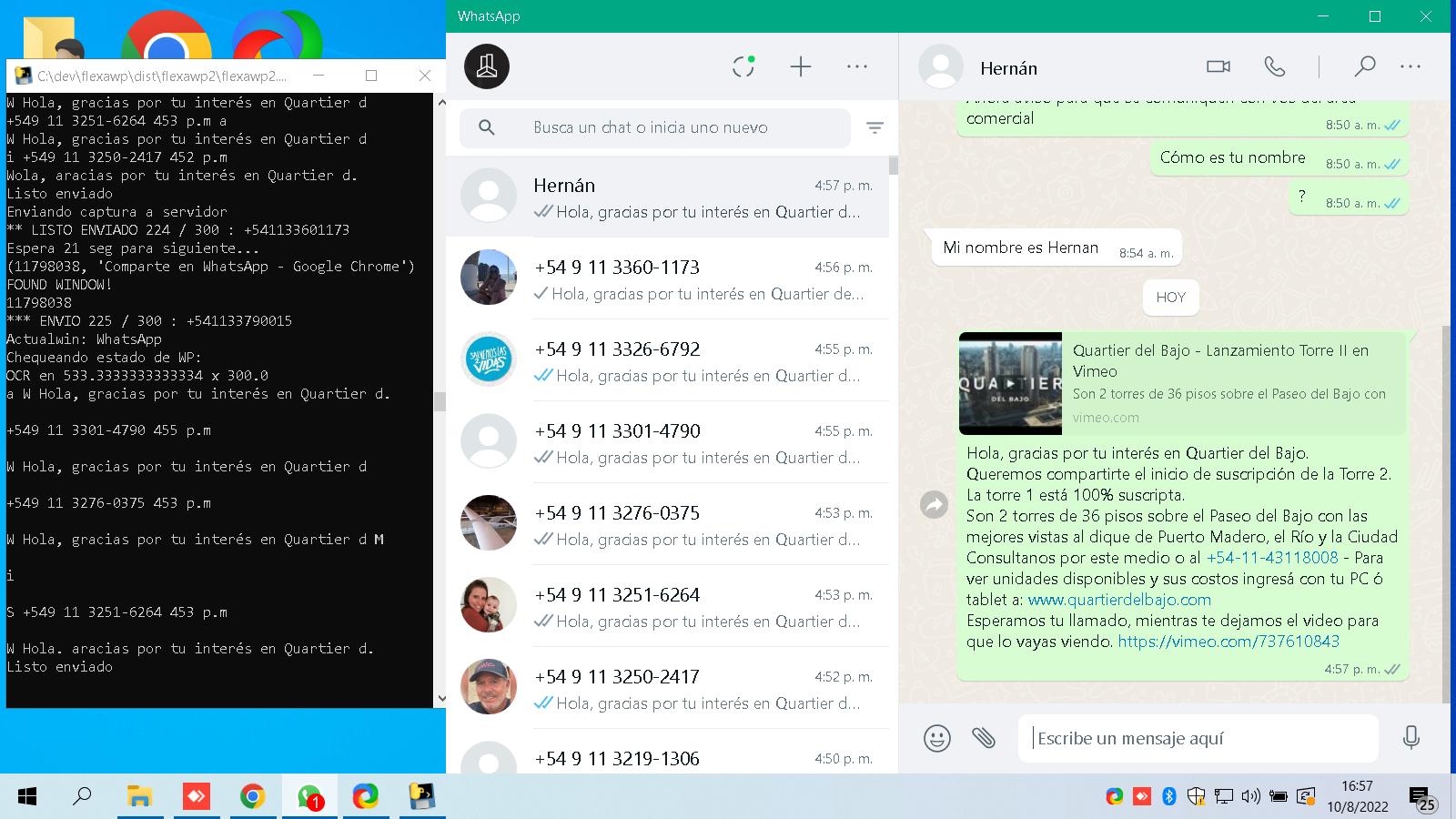This screenshot has width=1456, height=819.
Task: Click the HOY date label
Action: click(x=1171, y=298)
